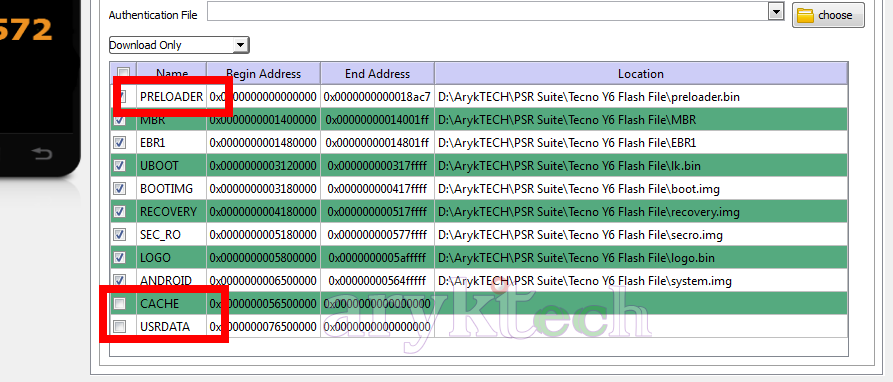Click end address 0x000000000577ffff

coord(377,235)
